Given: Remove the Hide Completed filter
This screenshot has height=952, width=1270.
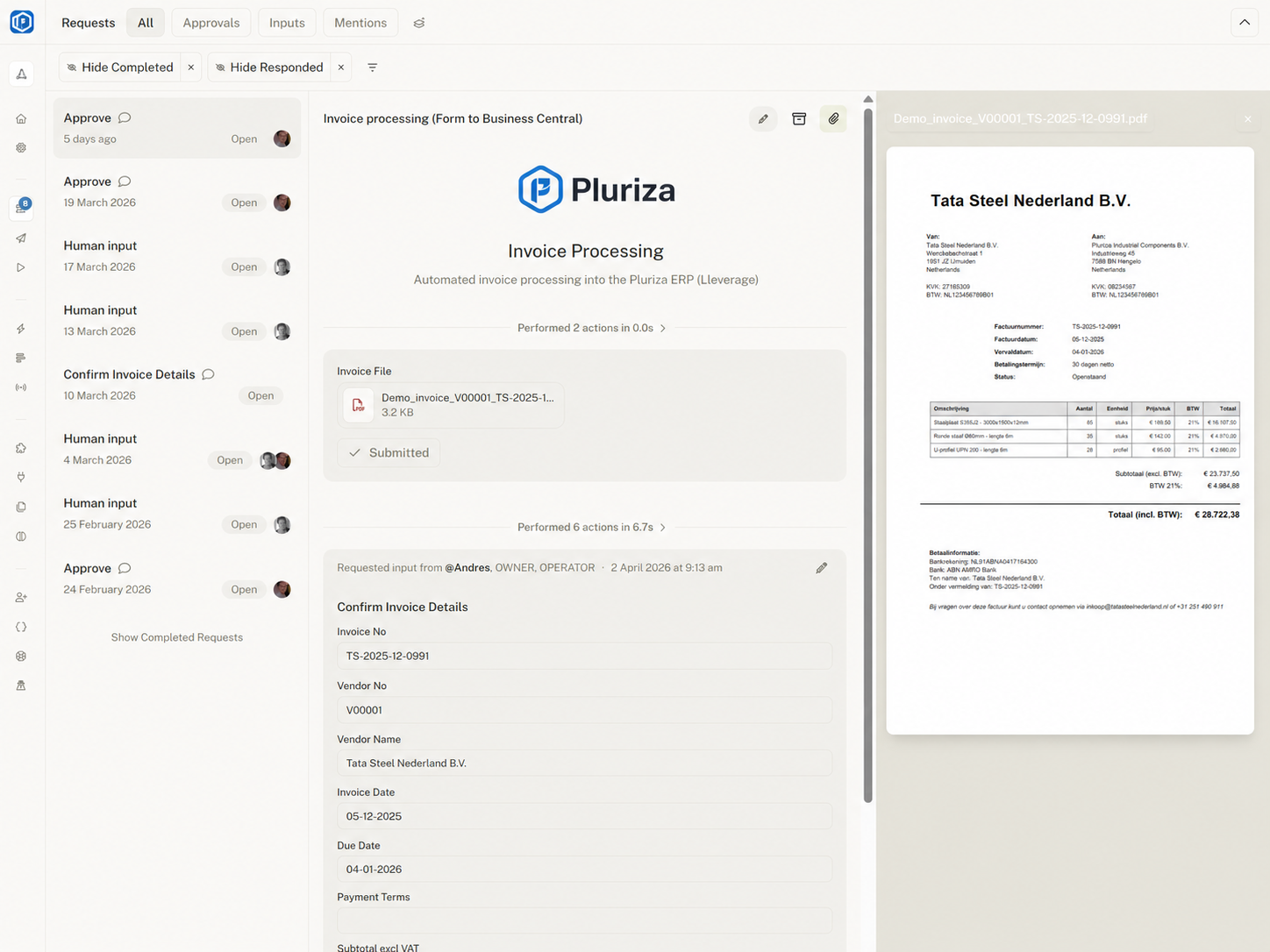Looking at the screenshot, I should [x=191, y=67].
